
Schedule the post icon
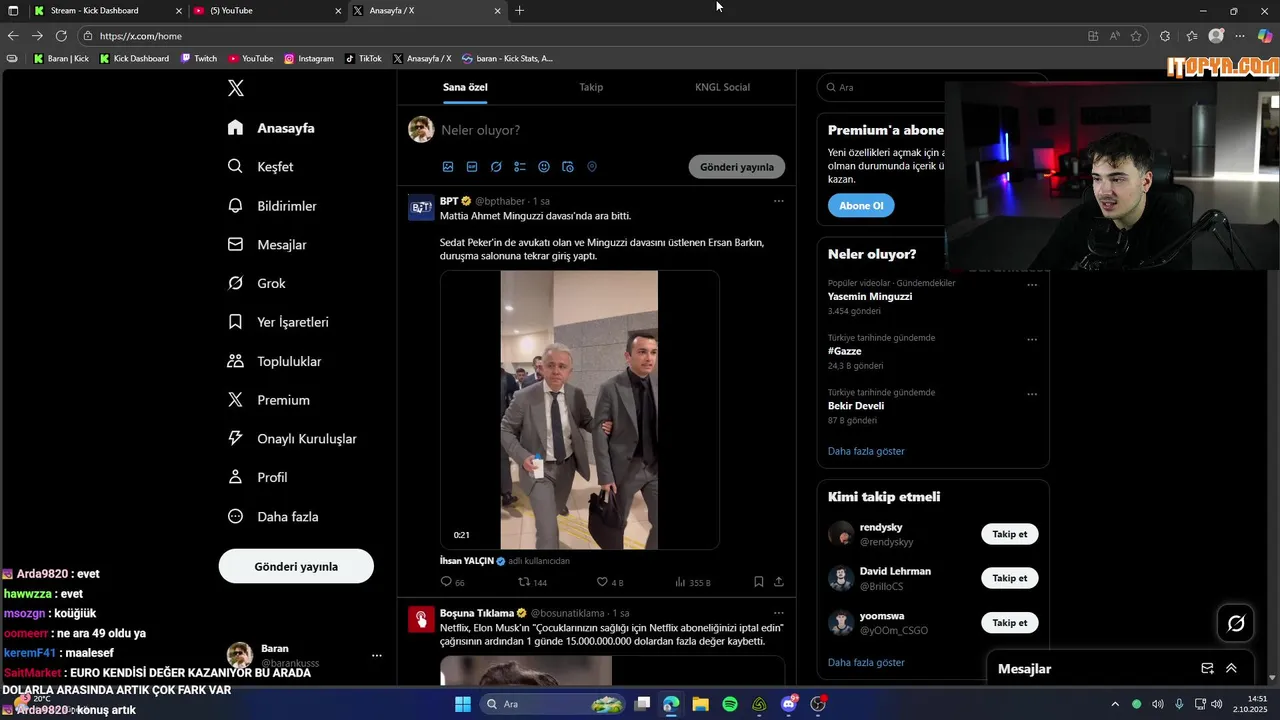[x=568, y=167]
